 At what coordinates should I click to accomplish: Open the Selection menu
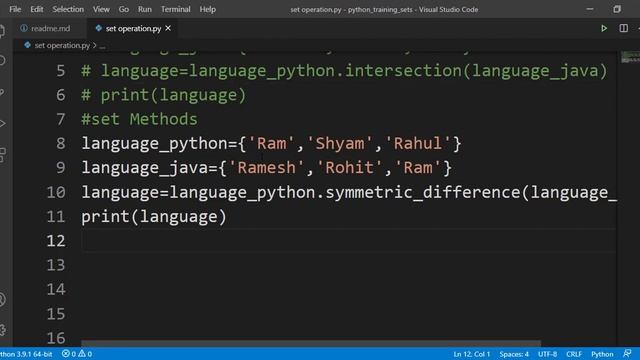click(68, 9)
